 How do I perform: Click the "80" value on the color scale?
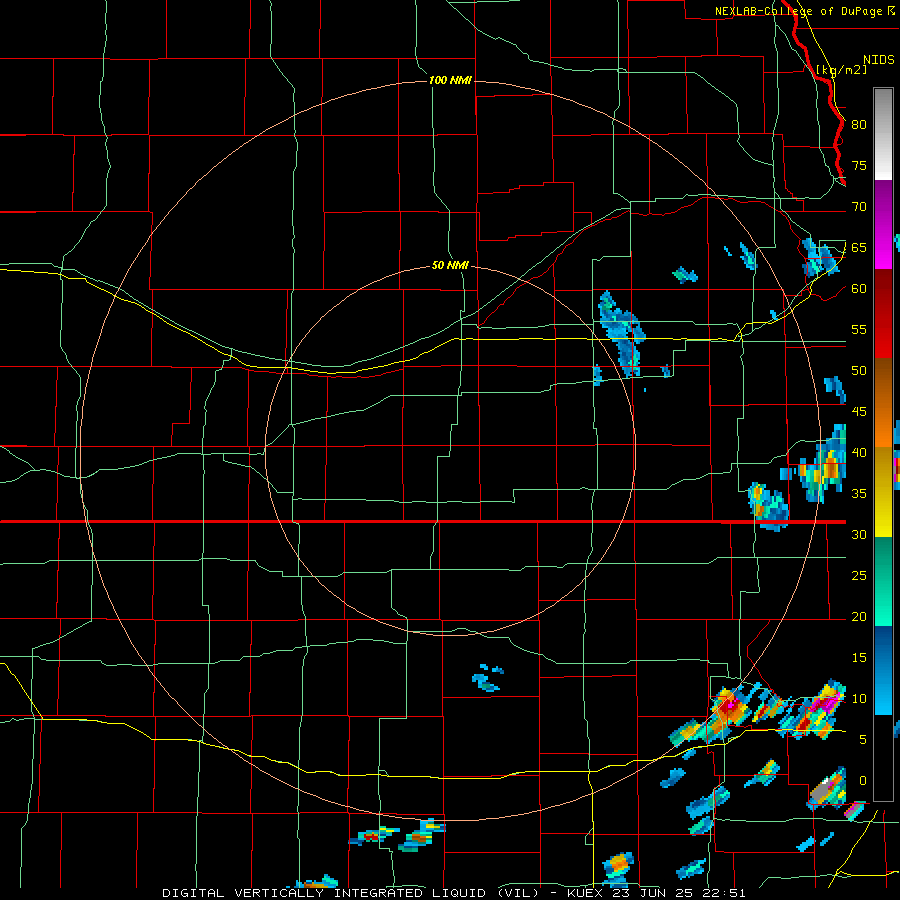click(x=859, y=125)
